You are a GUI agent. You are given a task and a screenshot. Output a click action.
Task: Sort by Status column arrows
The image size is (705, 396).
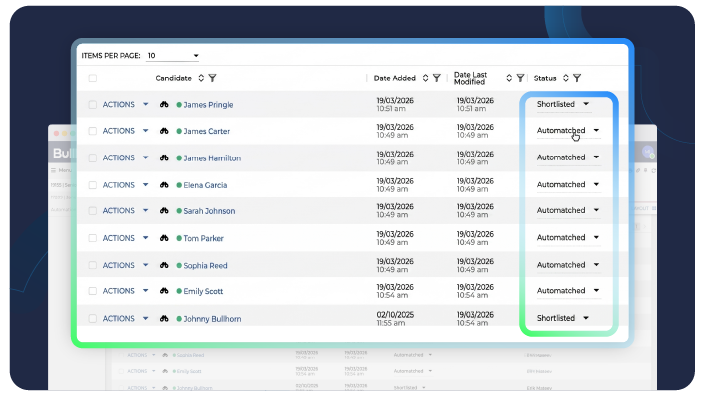(x=566, y=78)
